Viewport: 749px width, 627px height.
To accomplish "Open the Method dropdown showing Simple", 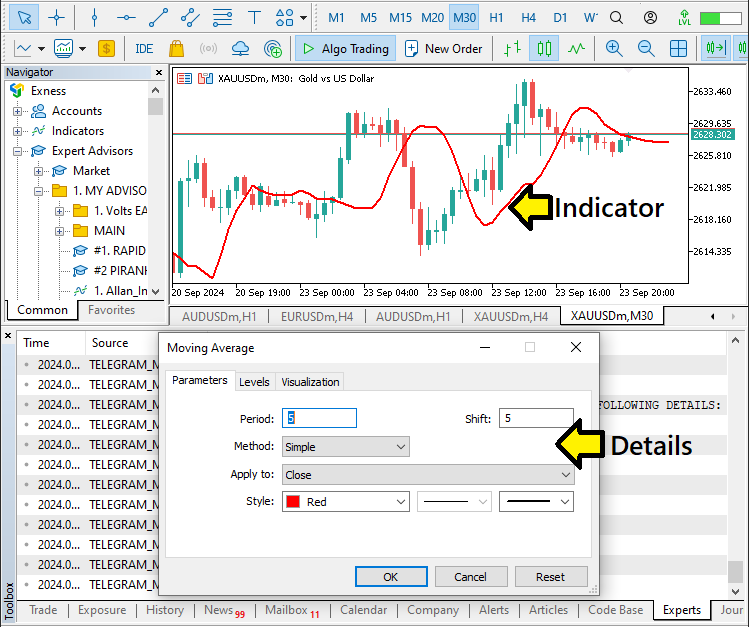I will [x=345, y=447].
